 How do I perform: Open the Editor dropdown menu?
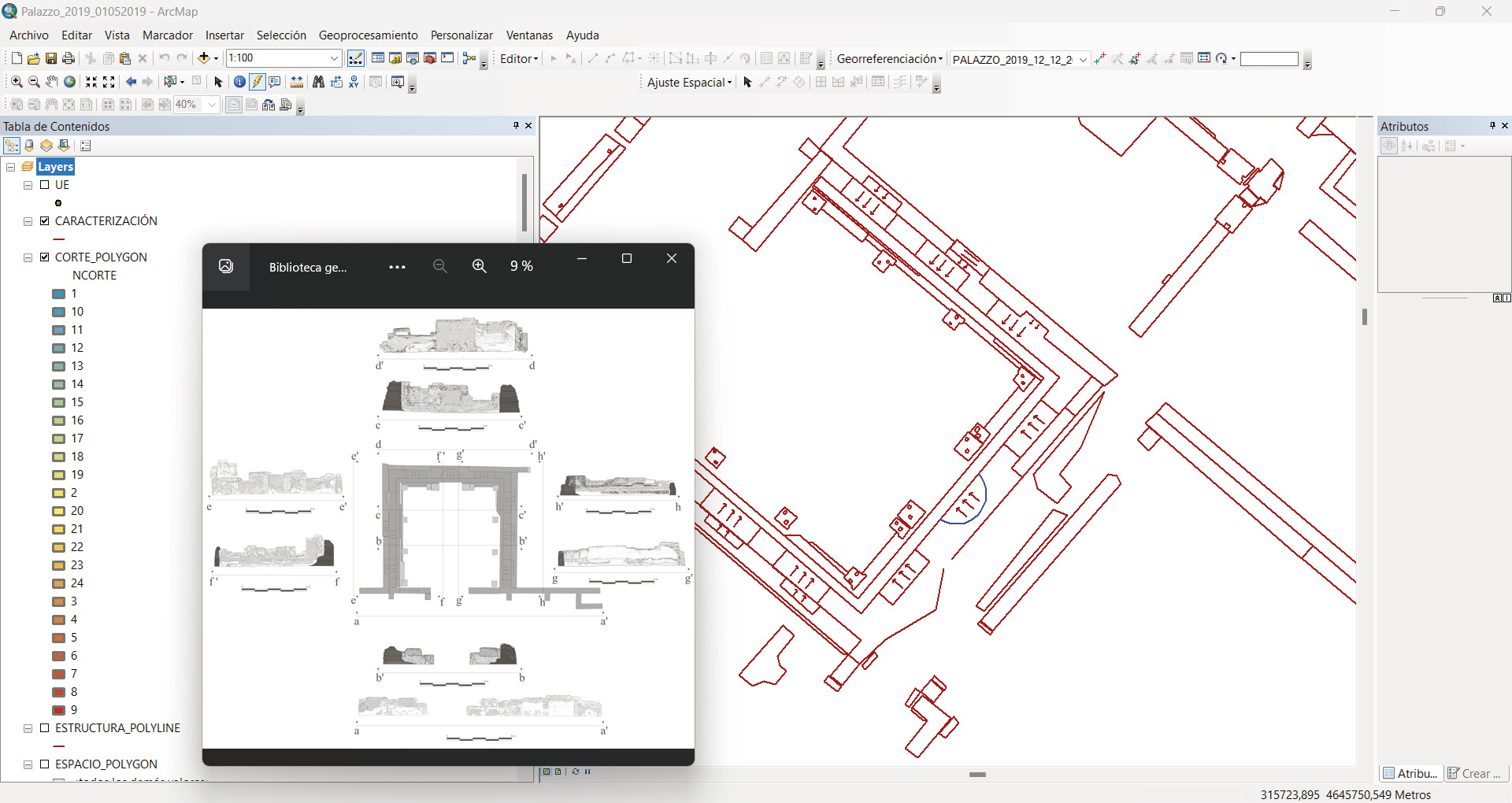tap(519, 59)
